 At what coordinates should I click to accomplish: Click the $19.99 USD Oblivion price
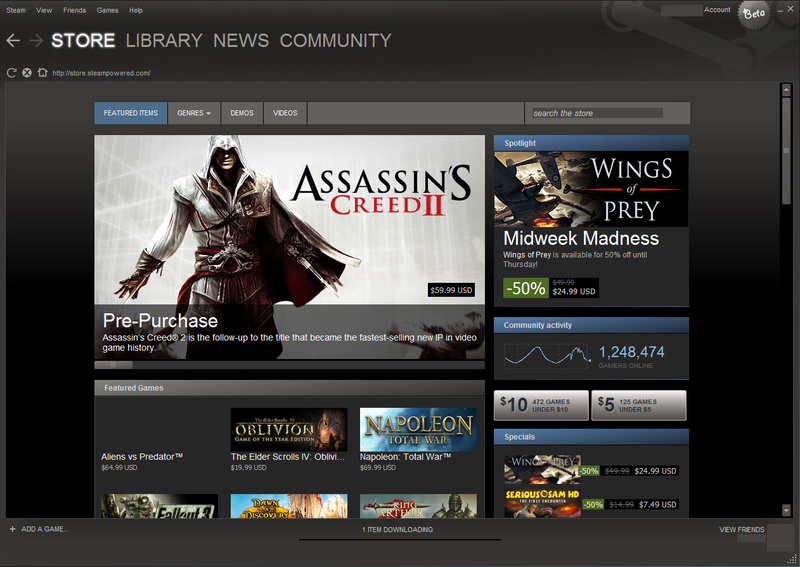coord(248,467)
